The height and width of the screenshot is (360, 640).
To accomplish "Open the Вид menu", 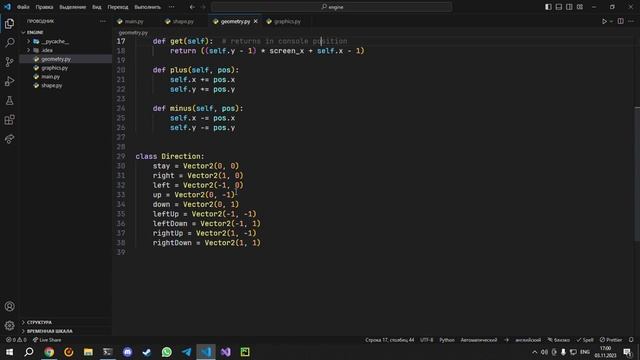I will click(x=97, y=7).
